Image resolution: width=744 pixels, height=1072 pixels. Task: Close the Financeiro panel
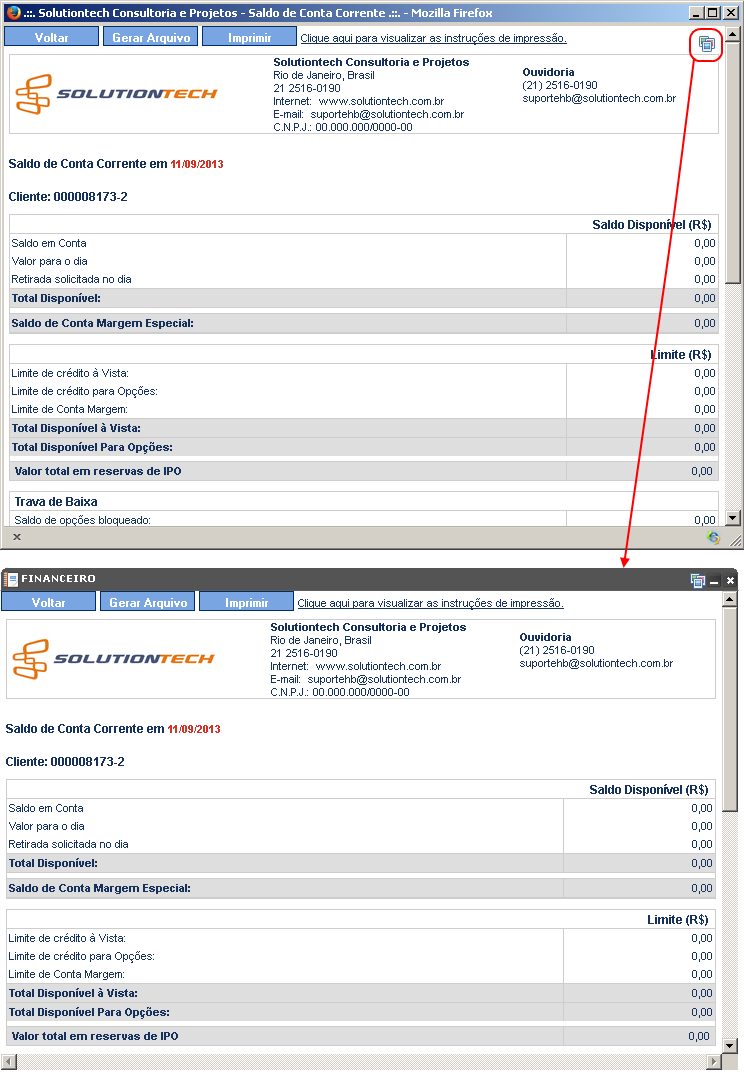pos(730,580)
